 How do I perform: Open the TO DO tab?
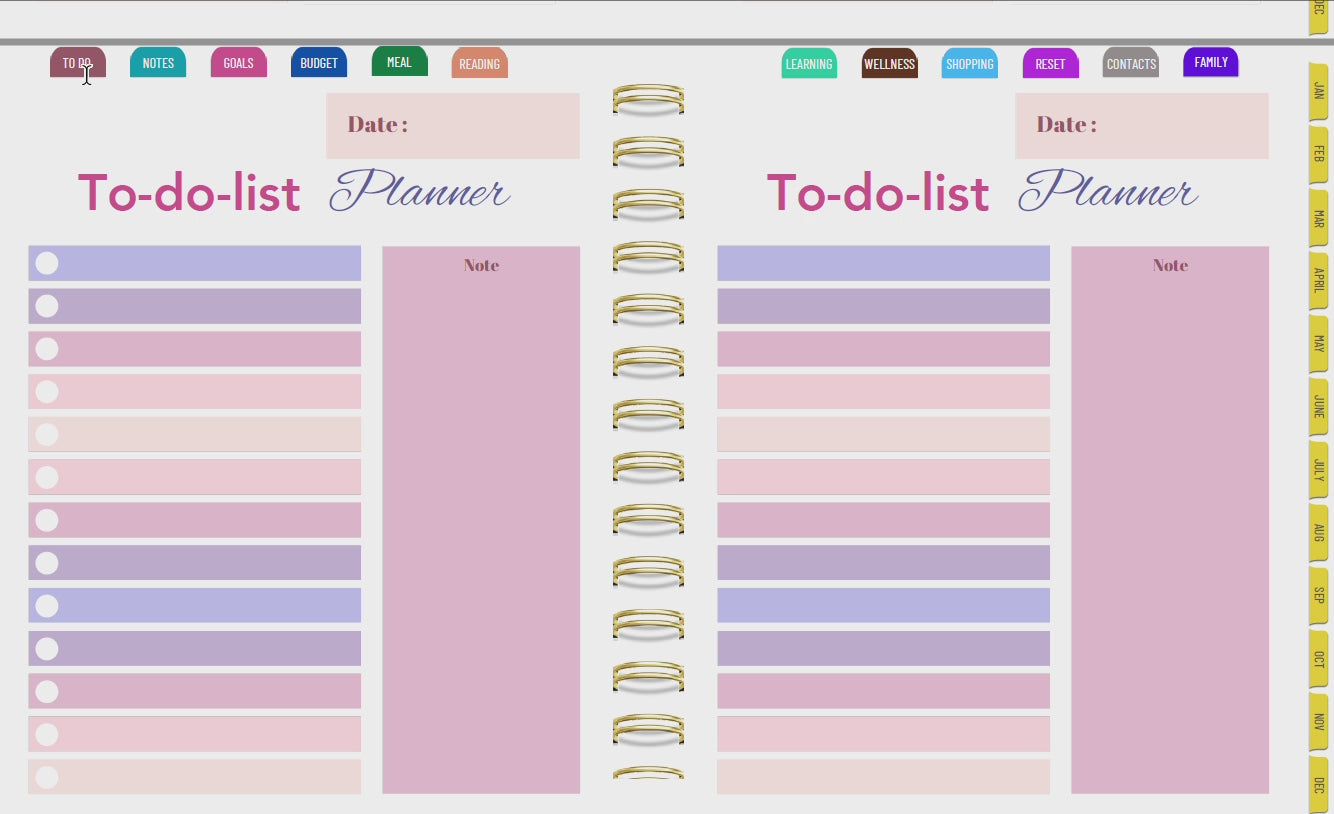click(77, 63)
